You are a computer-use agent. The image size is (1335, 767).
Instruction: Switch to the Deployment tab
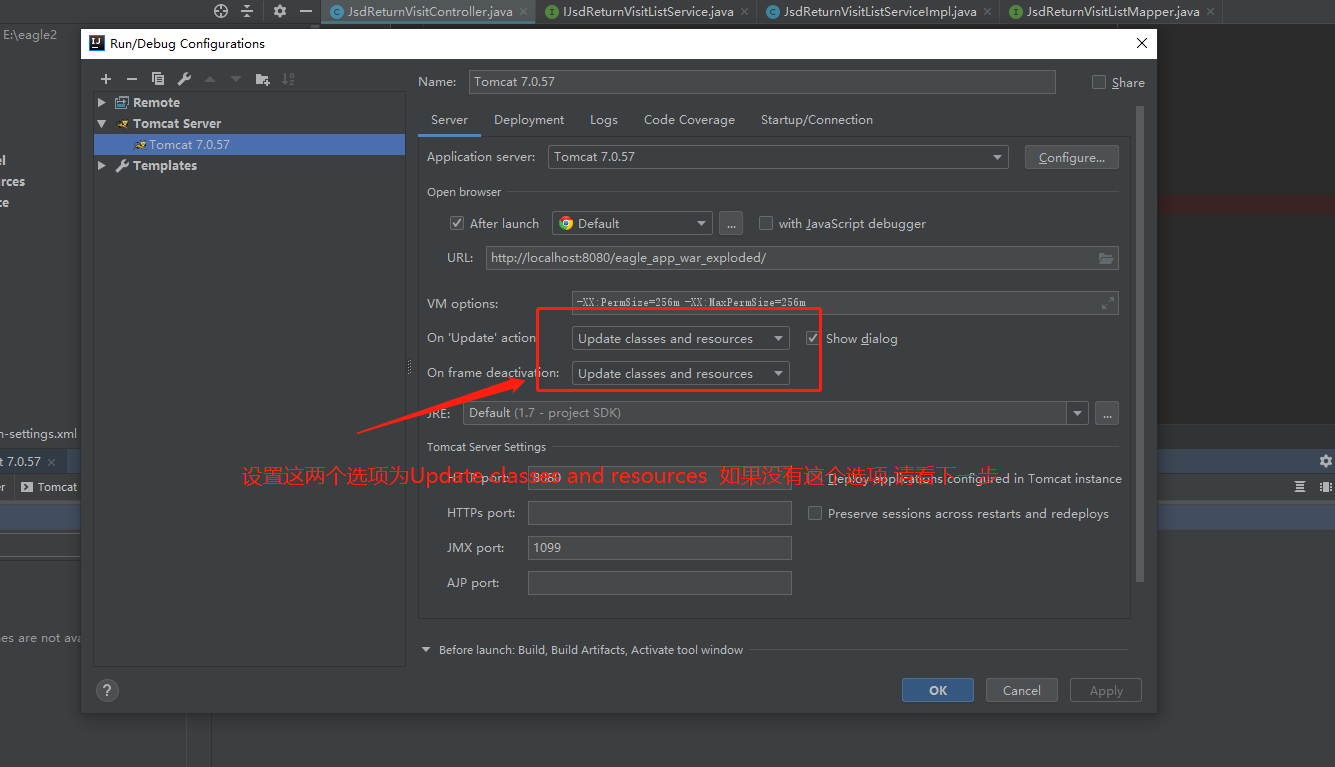coord(529,119)
